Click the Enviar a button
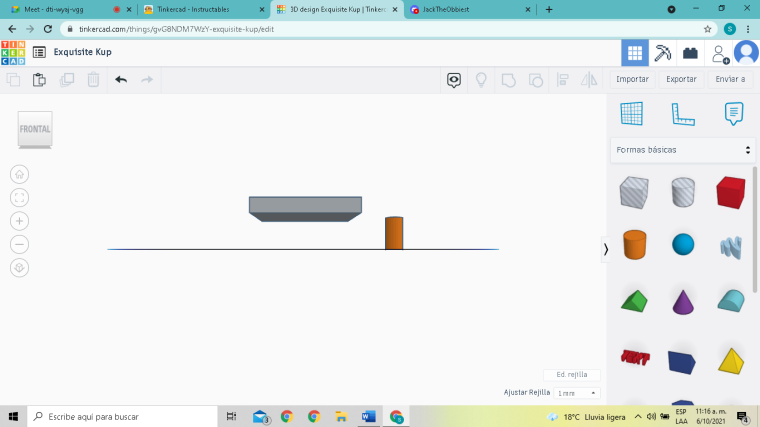The height and width of the screenshot is (427, 760). pos(730,79)
